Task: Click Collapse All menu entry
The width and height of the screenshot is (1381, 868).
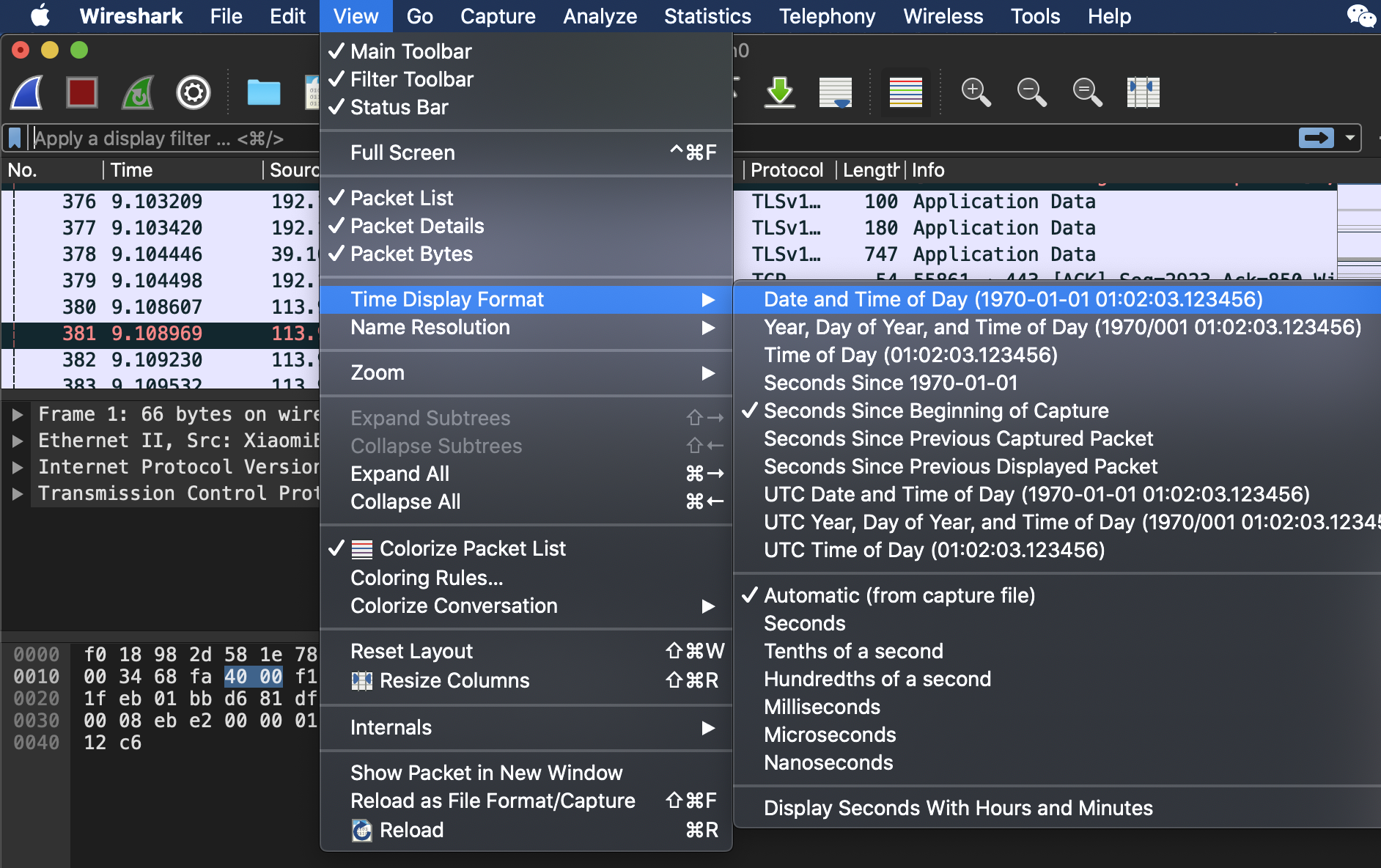Action: coord(526,501)
